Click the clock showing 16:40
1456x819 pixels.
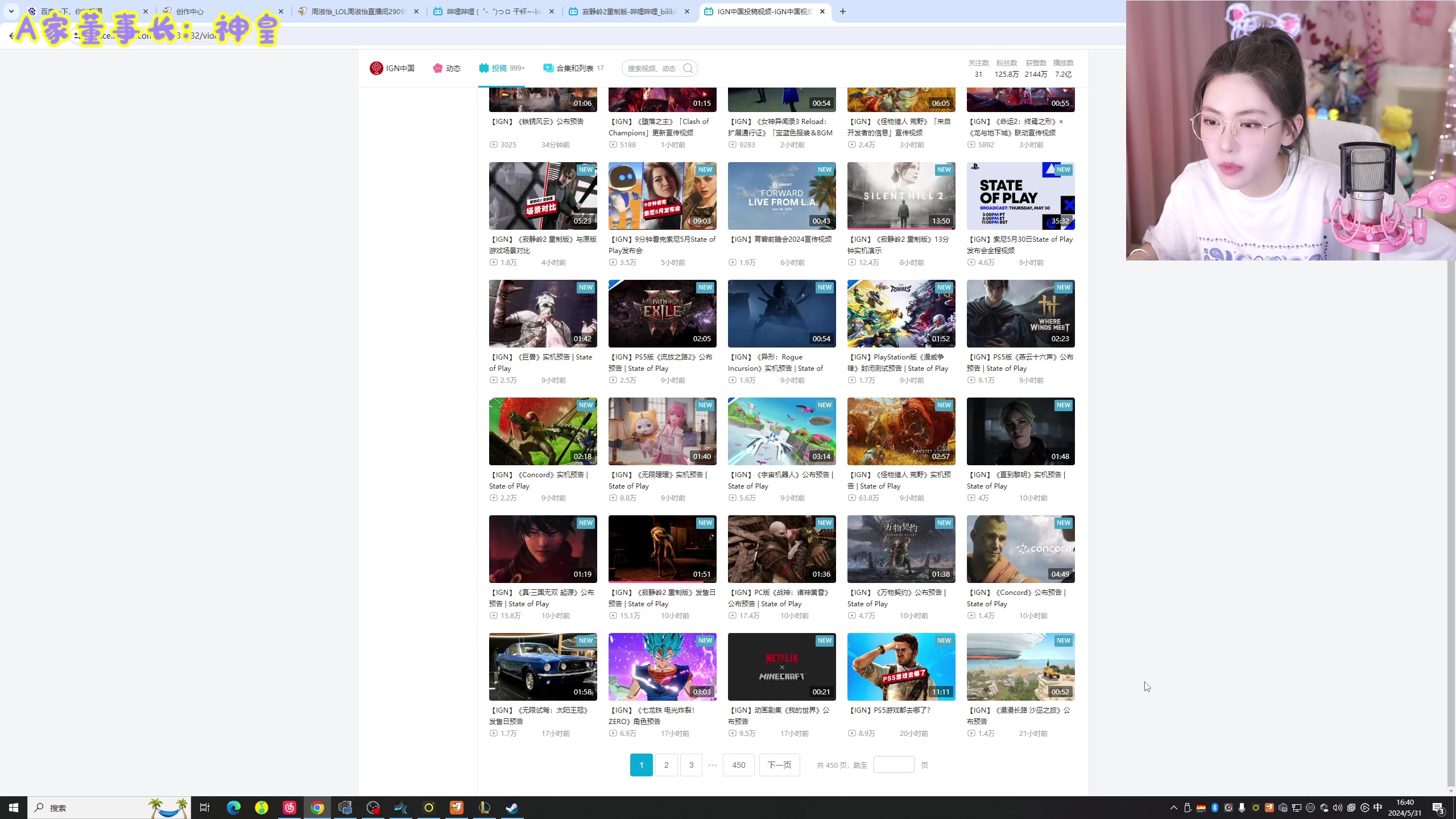pyautogui.click(x=1405, y=803)
